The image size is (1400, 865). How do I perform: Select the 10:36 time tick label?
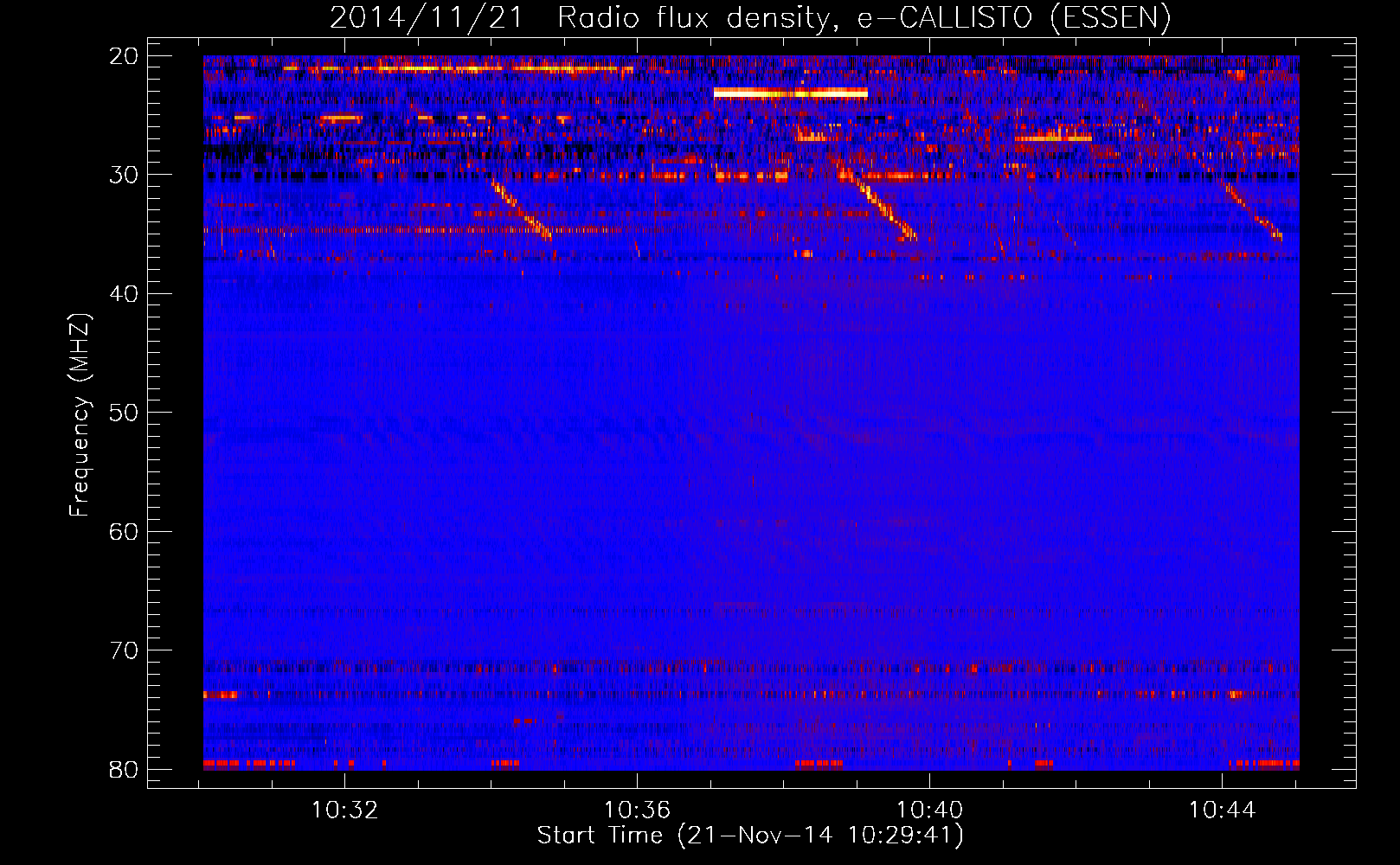point(638,811)
